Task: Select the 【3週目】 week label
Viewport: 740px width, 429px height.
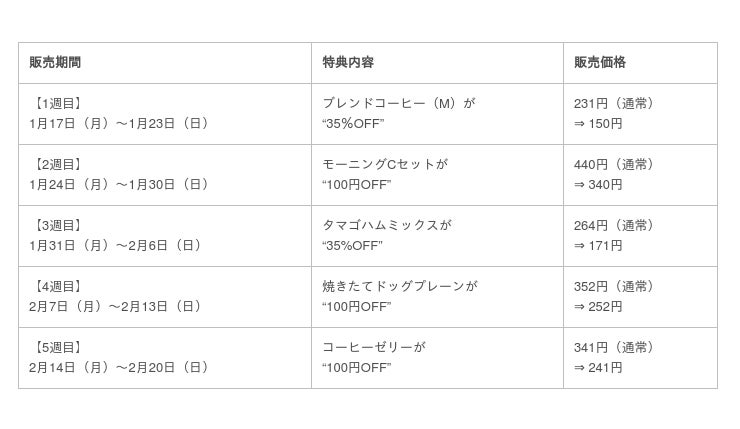Action: 58,225
